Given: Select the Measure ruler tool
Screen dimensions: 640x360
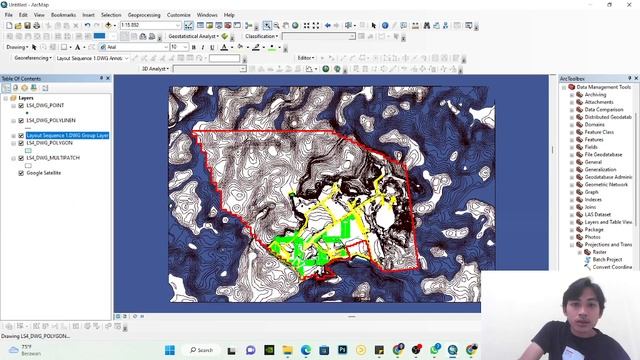Looking at the screenshot, I should (415, 26).
